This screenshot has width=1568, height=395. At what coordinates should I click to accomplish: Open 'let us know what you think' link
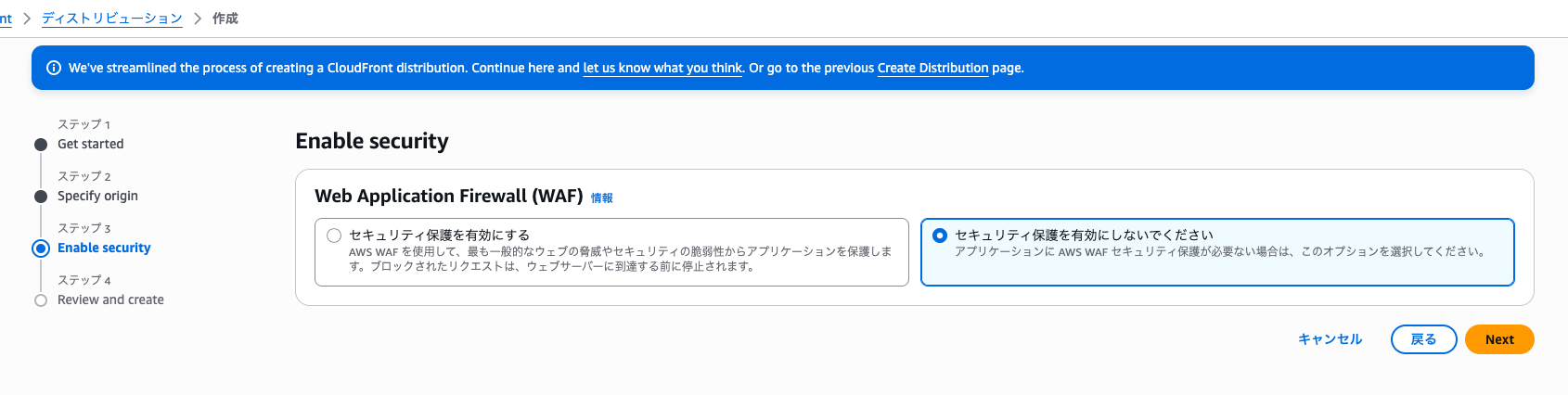pyautogui.click(x=662, y=68)
